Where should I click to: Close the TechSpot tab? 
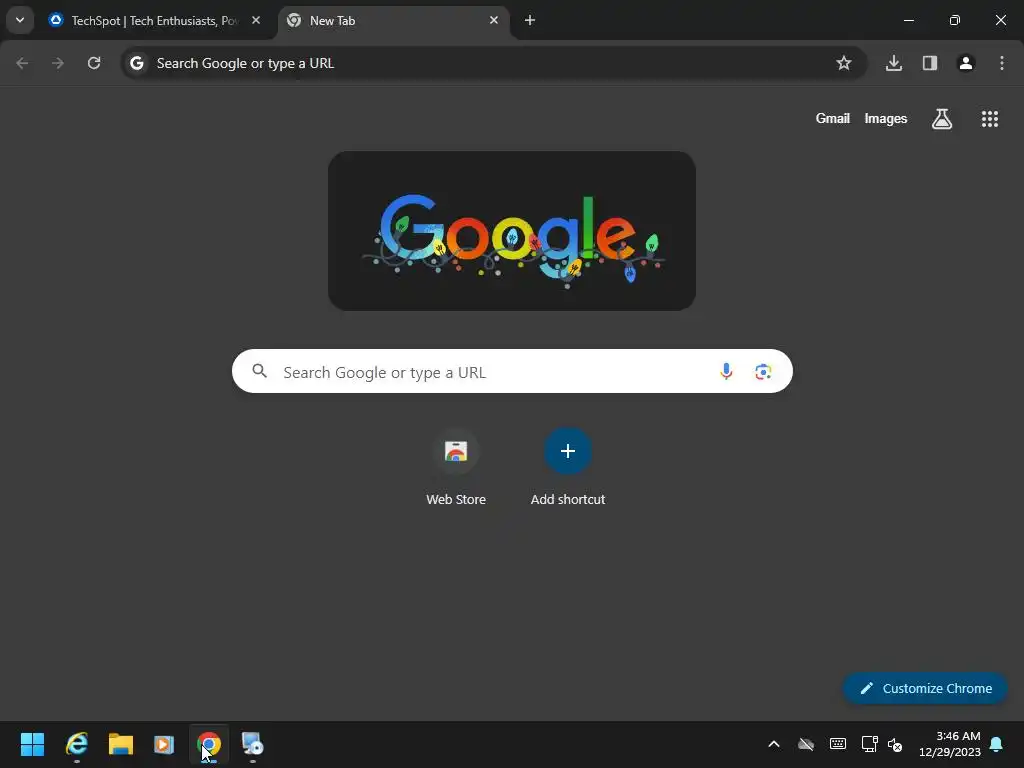(256, 21)
